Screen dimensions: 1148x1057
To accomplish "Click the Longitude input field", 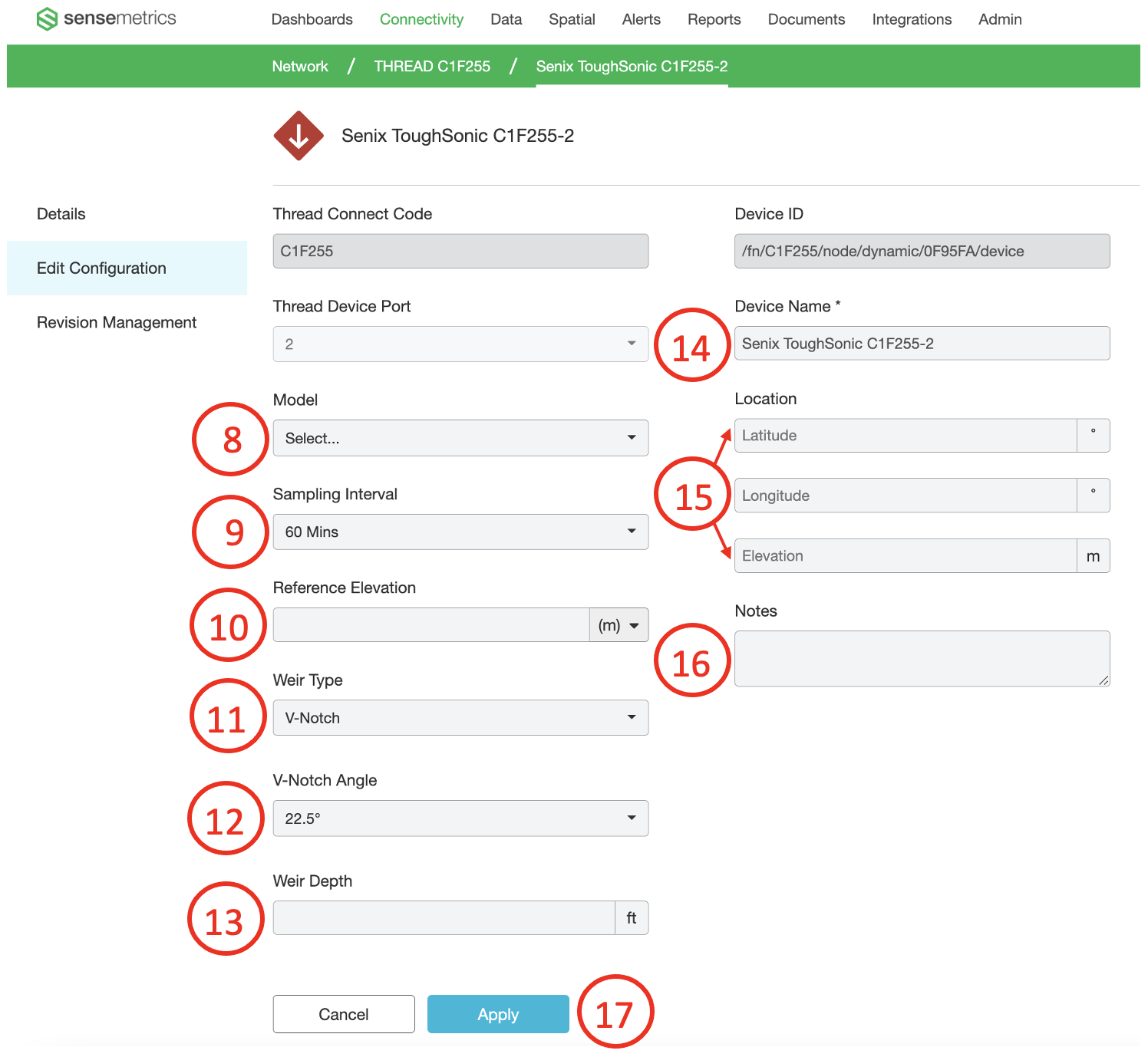I will (906, 496).
